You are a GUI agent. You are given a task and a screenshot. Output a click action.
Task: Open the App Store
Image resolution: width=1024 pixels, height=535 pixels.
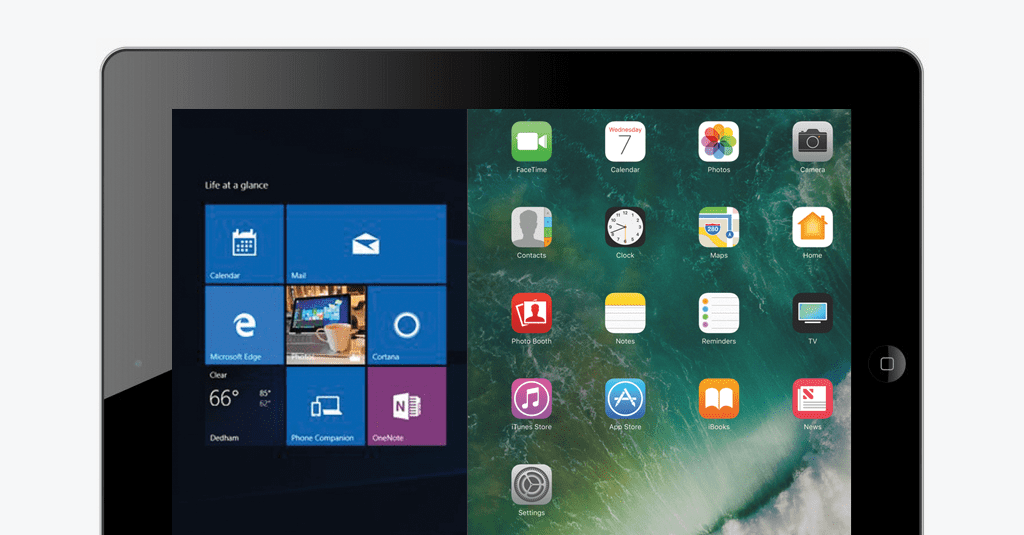(x=625, y=398)
